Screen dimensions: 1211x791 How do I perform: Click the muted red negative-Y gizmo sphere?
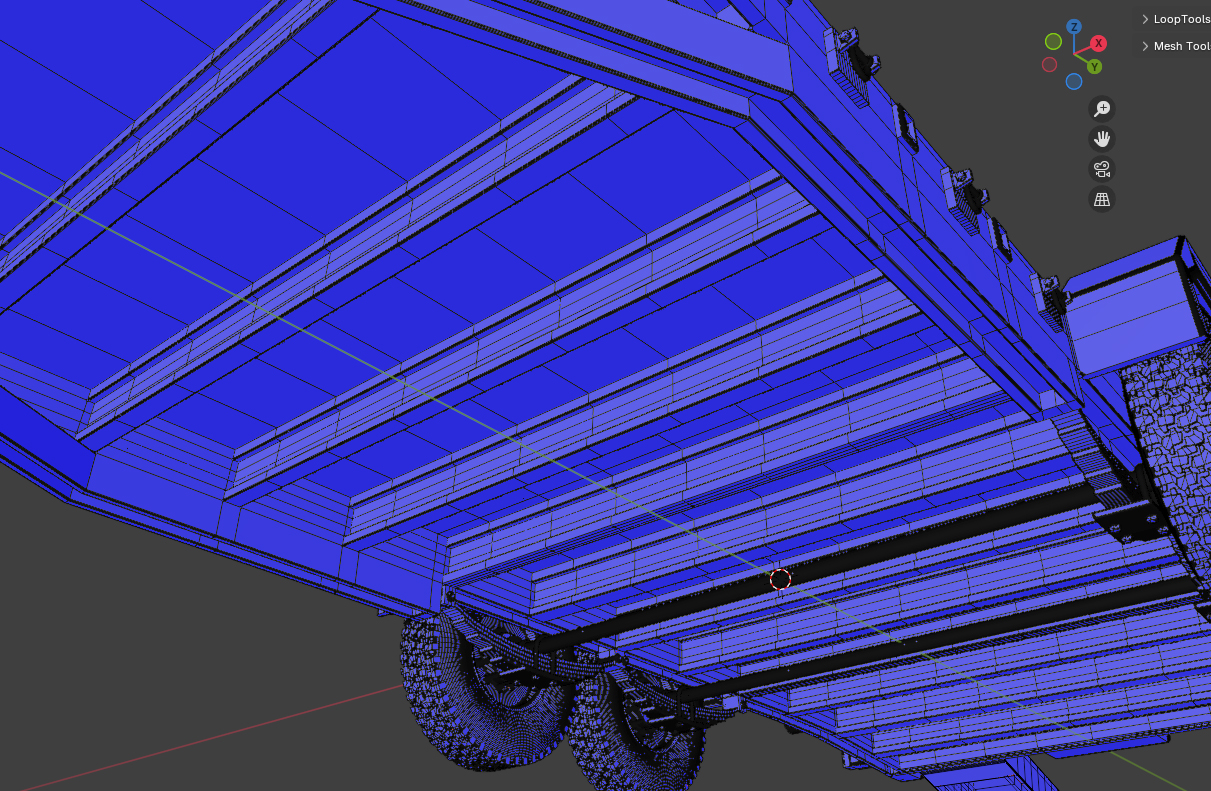(1049, 64)
